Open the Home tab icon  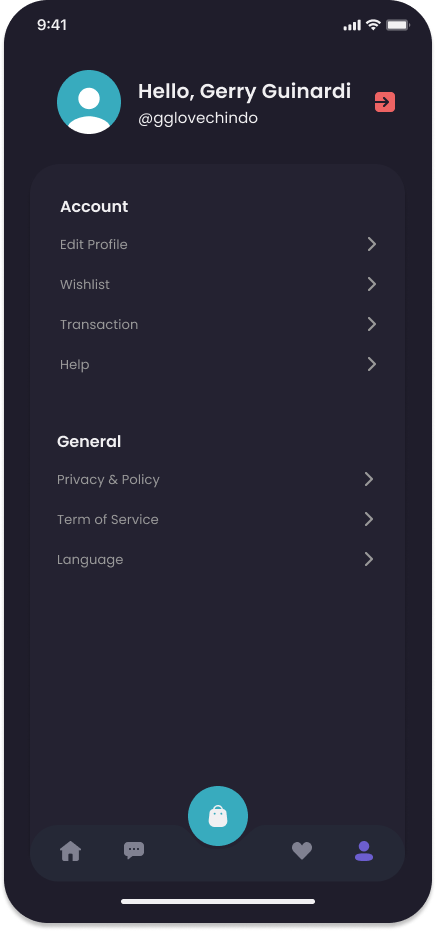71,851
